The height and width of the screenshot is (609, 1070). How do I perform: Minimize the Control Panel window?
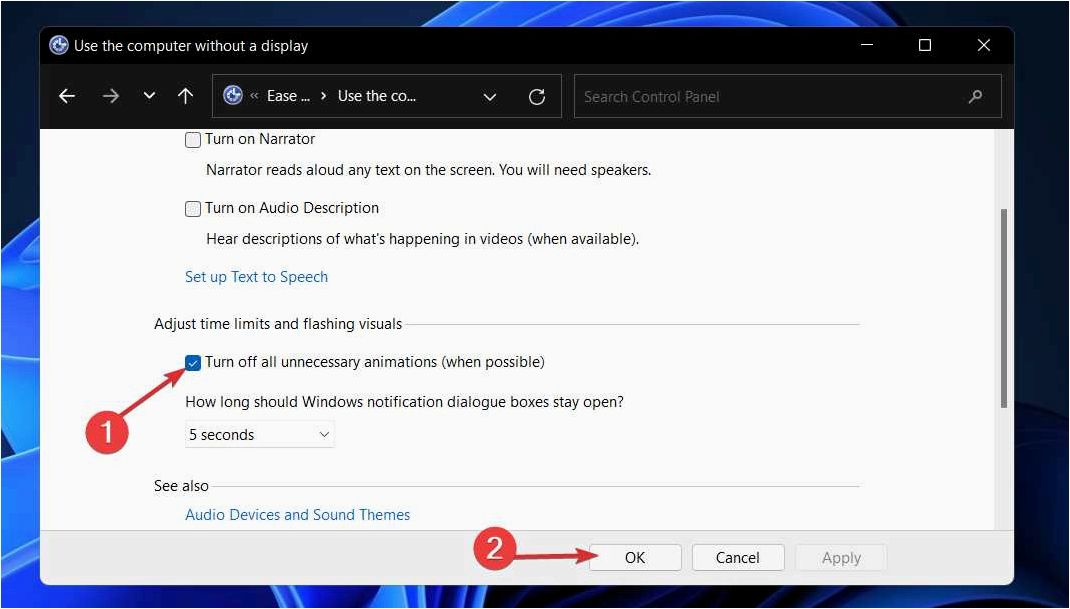(x=867, y=45)
